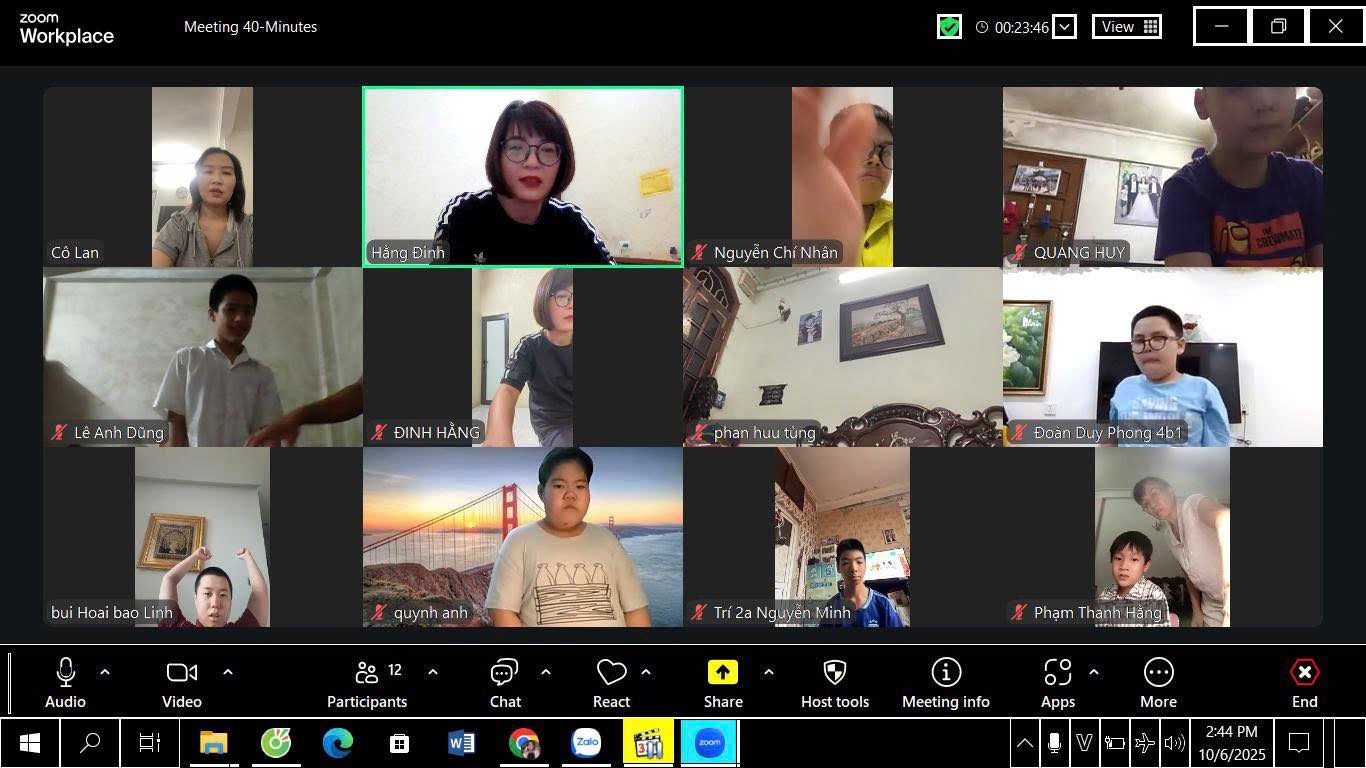Click the green encryption shield icon
This screenshot has width=1366, height=768.
(x=949, y=27)
